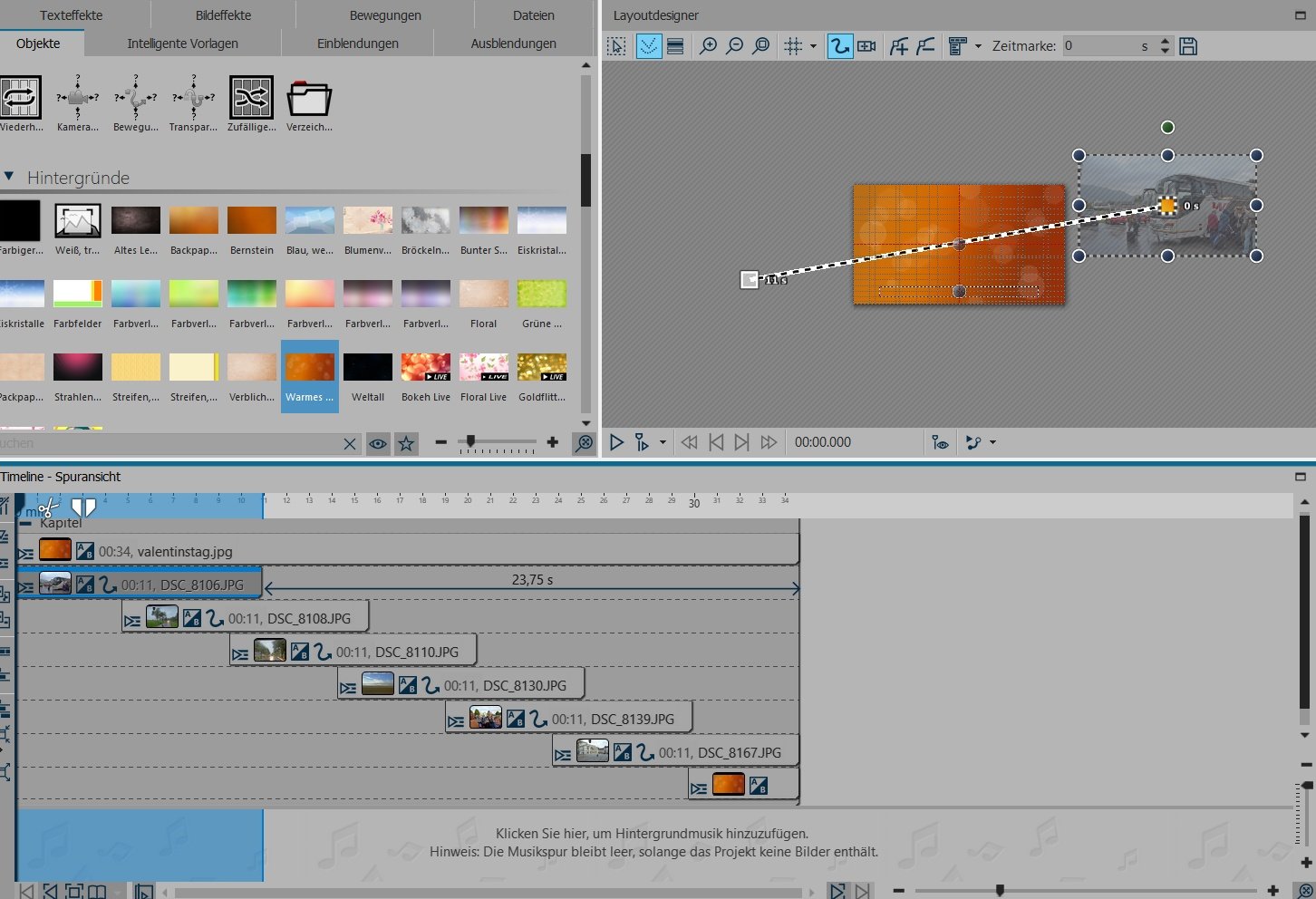Click the zoom out magnifier in Layoutdesigner
This screenshot has height=899, width=1316.
coord(735,46)
